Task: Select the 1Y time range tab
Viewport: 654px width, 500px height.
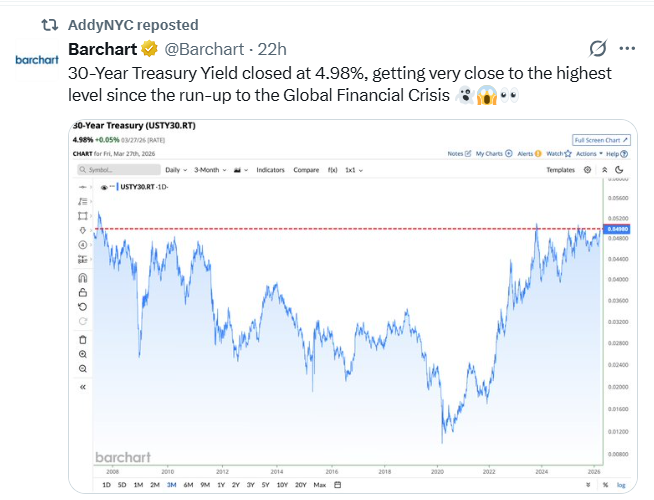Action: tap(221, 485)
